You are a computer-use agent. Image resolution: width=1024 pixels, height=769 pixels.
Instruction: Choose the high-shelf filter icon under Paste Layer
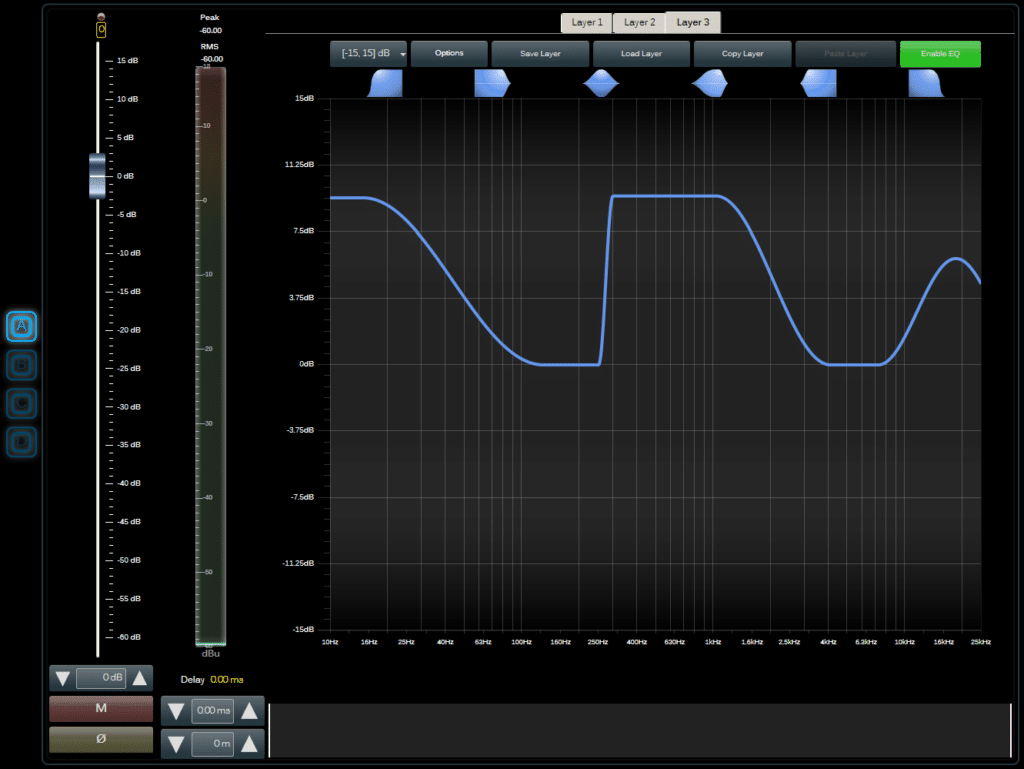(x=818, y=84)
